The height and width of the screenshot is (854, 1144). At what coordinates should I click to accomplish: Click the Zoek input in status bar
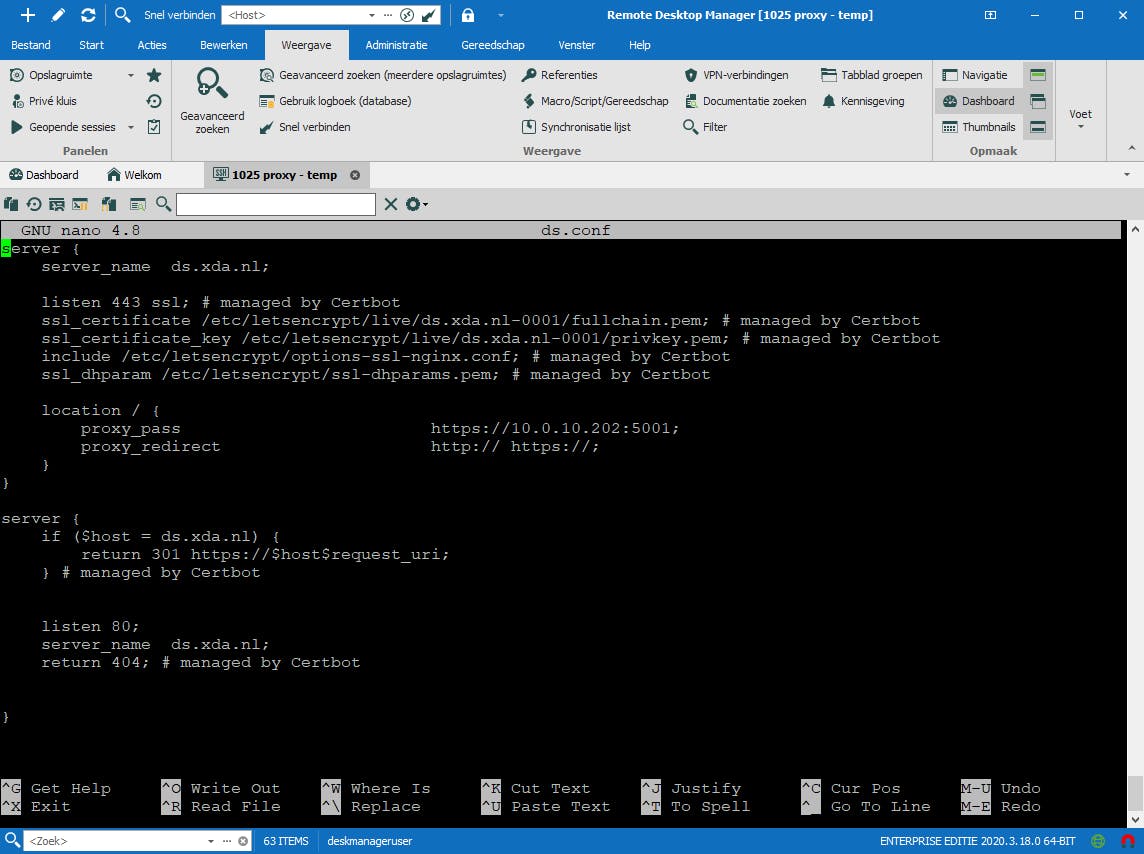[x=117, y=841]
